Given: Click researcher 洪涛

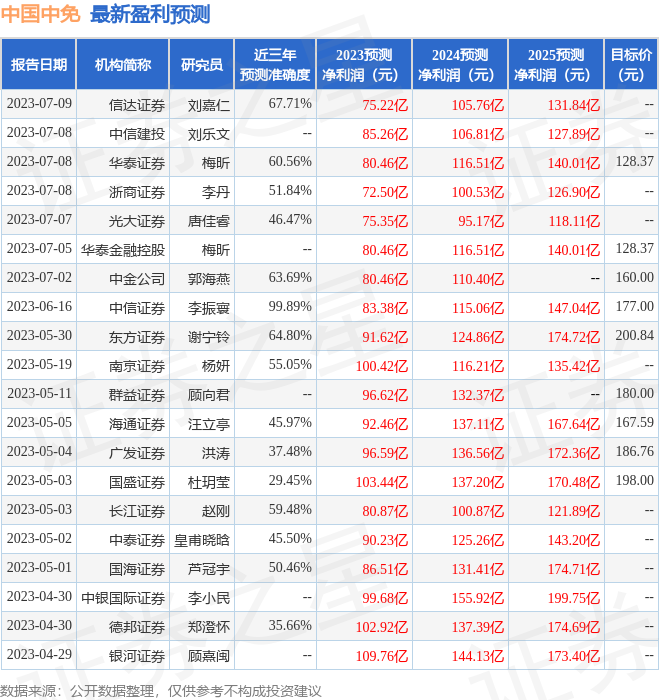Looking at the screenshot, I should click(216, 453).
